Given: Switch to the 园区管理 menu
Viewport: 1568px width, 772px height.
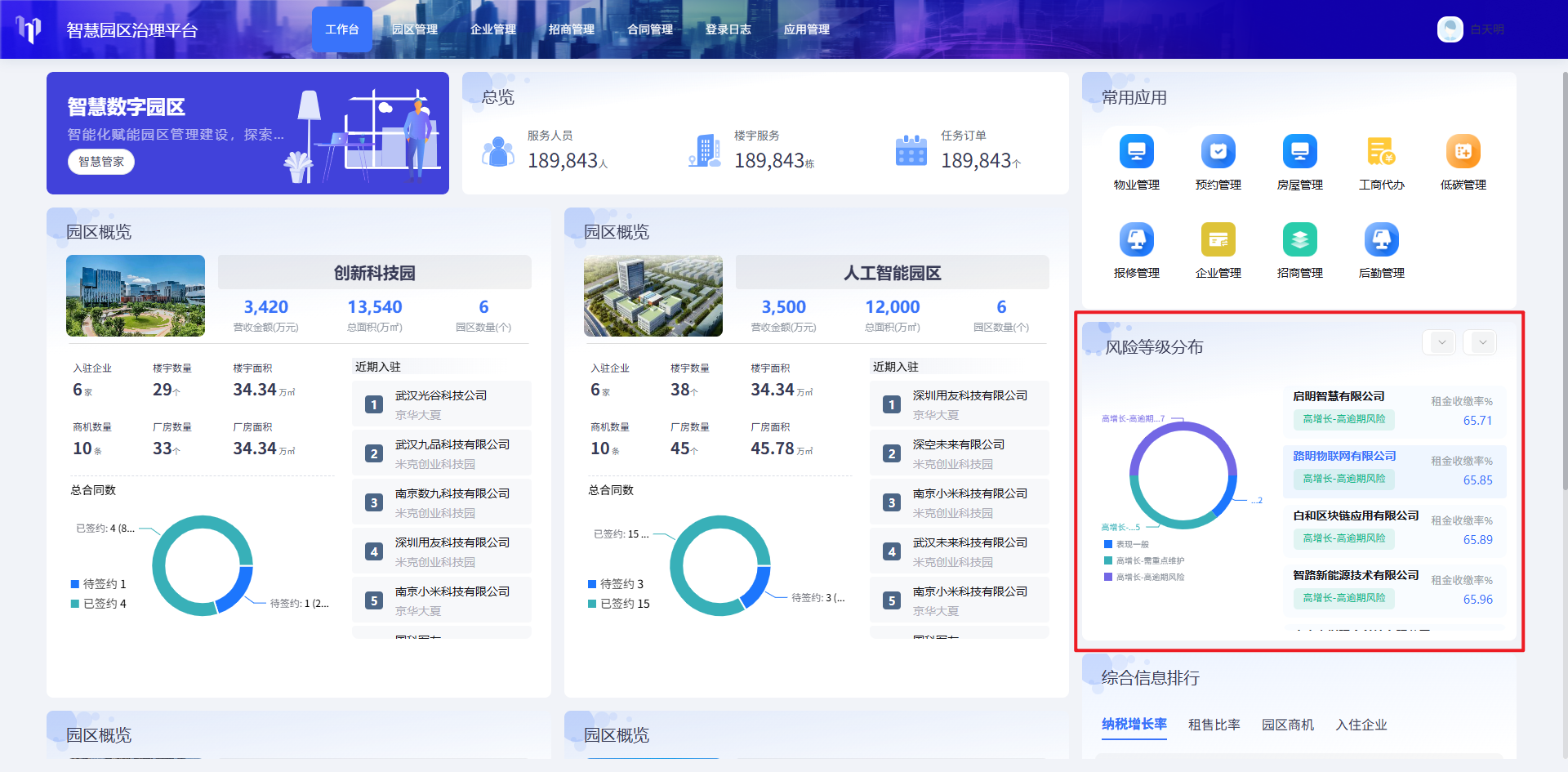Looking at the screenshot, I should coord(414,29).
